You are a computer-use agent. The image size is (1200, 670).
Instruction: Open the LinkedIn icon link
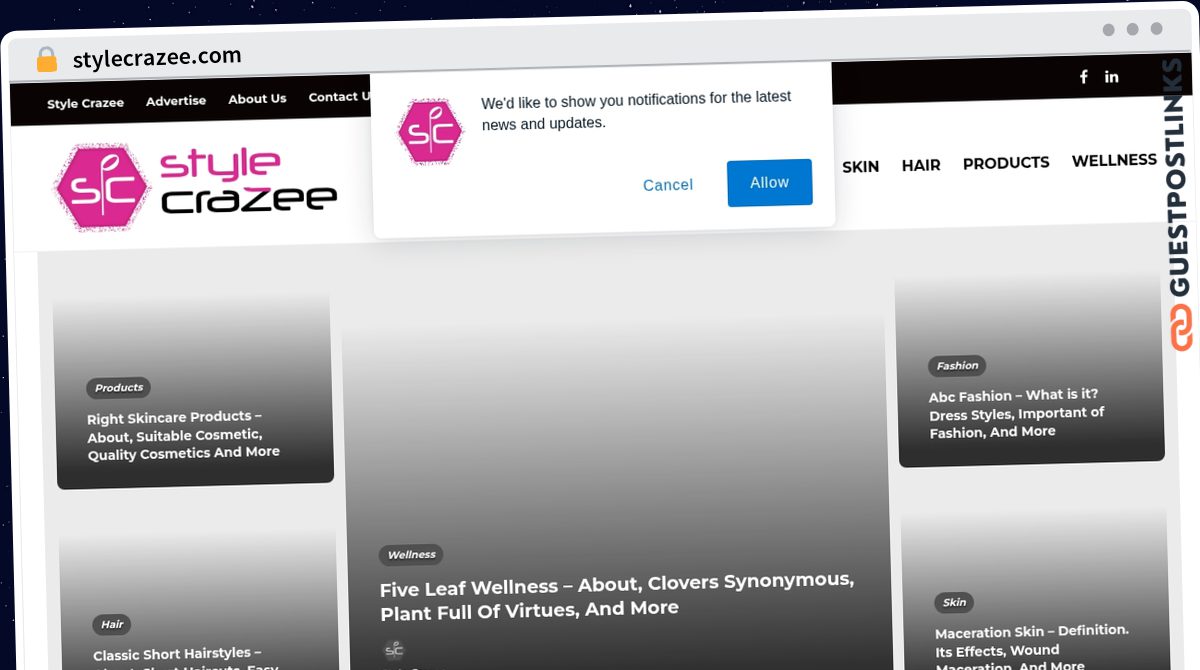[1111, 77]
